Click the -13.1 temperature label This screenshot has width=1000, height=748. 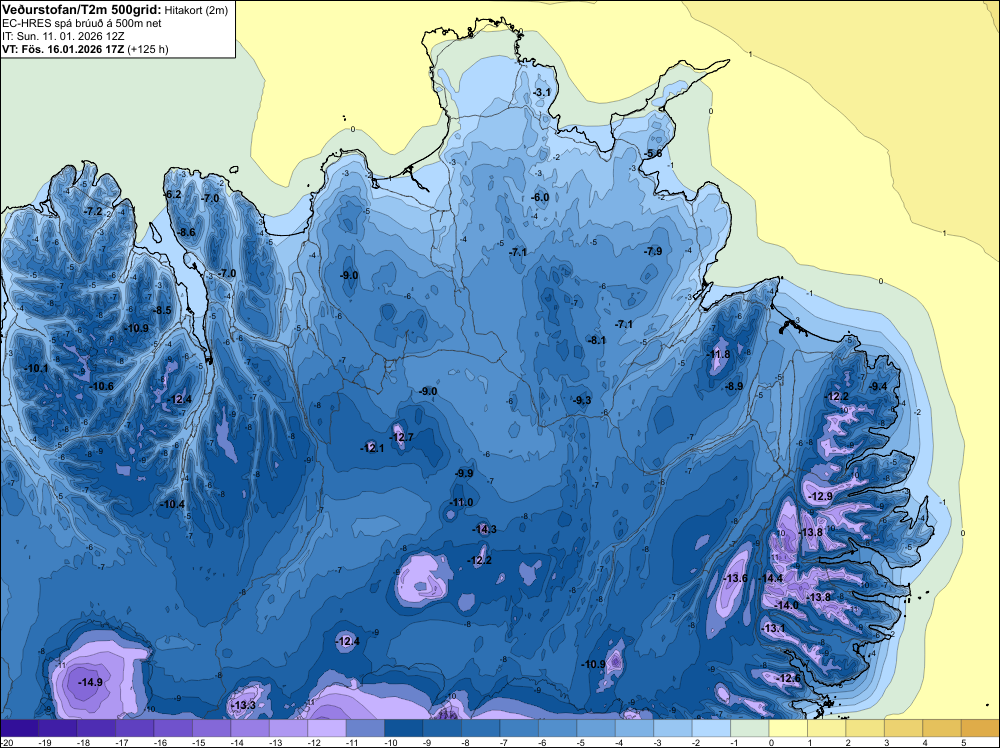[774, 628]
